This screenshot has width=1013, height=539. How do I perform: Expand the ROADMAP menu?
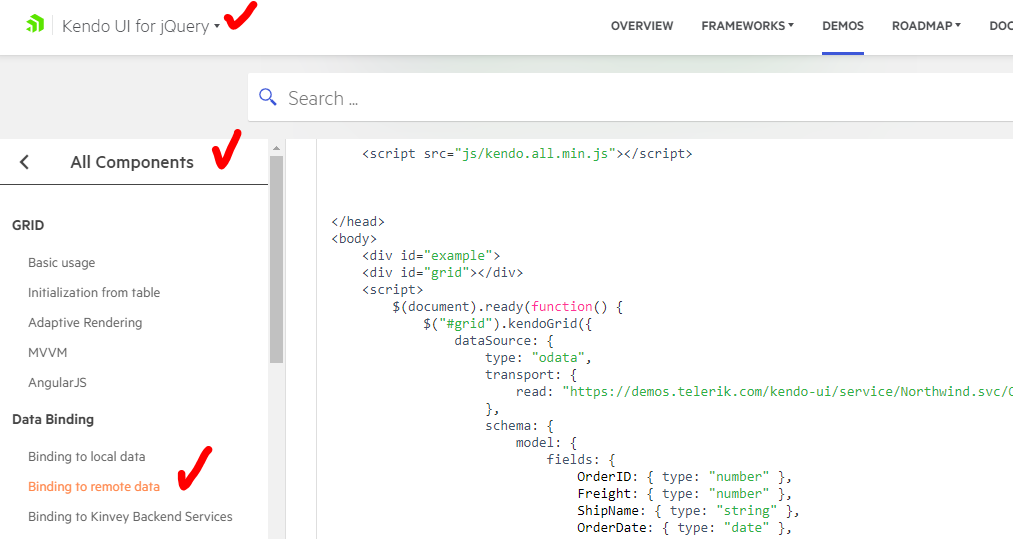(x=926, y=26)
